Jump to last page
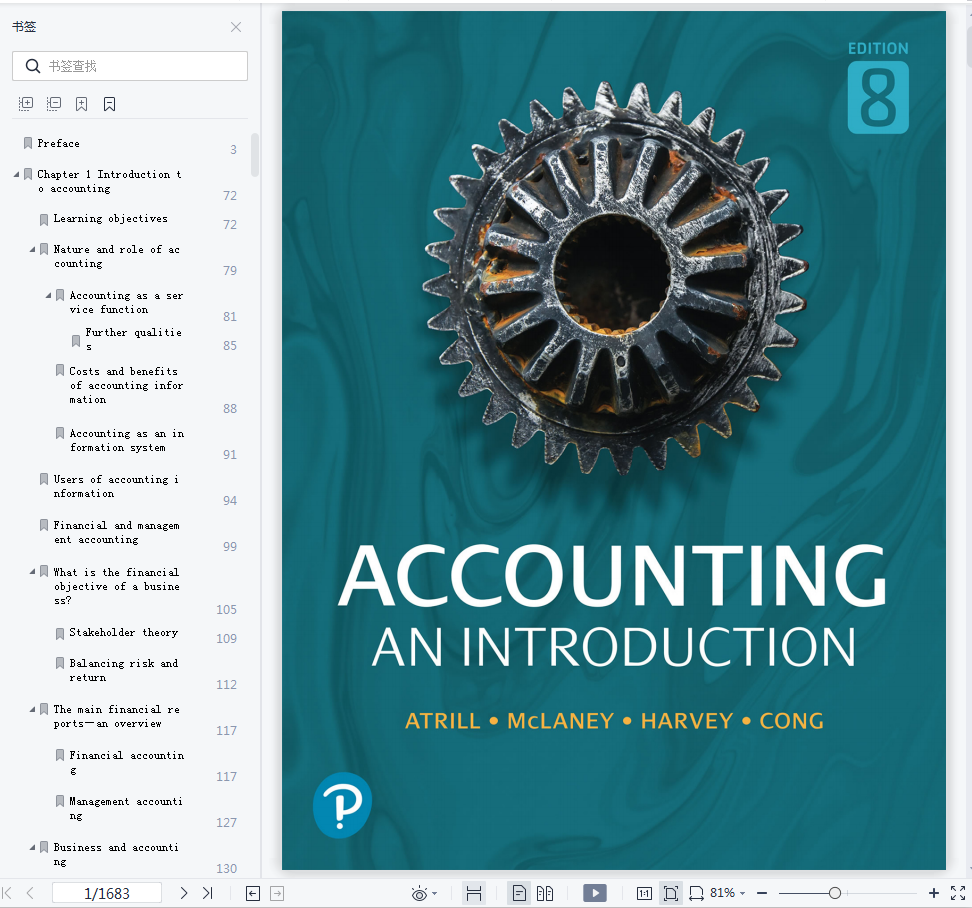The height and width of the screenshot is (908, 972). 208,893
